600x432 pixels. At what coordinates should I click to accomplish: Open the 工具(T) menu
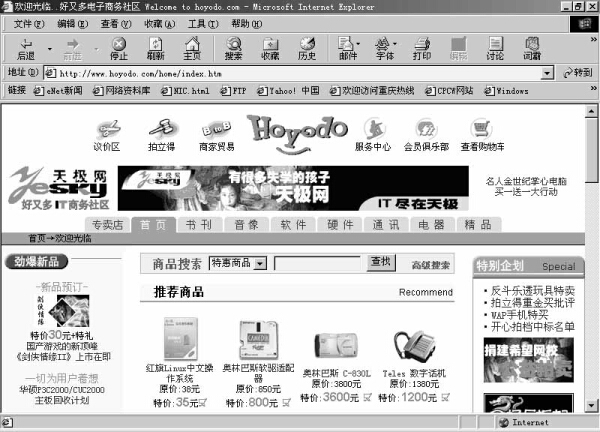point(203,24)
